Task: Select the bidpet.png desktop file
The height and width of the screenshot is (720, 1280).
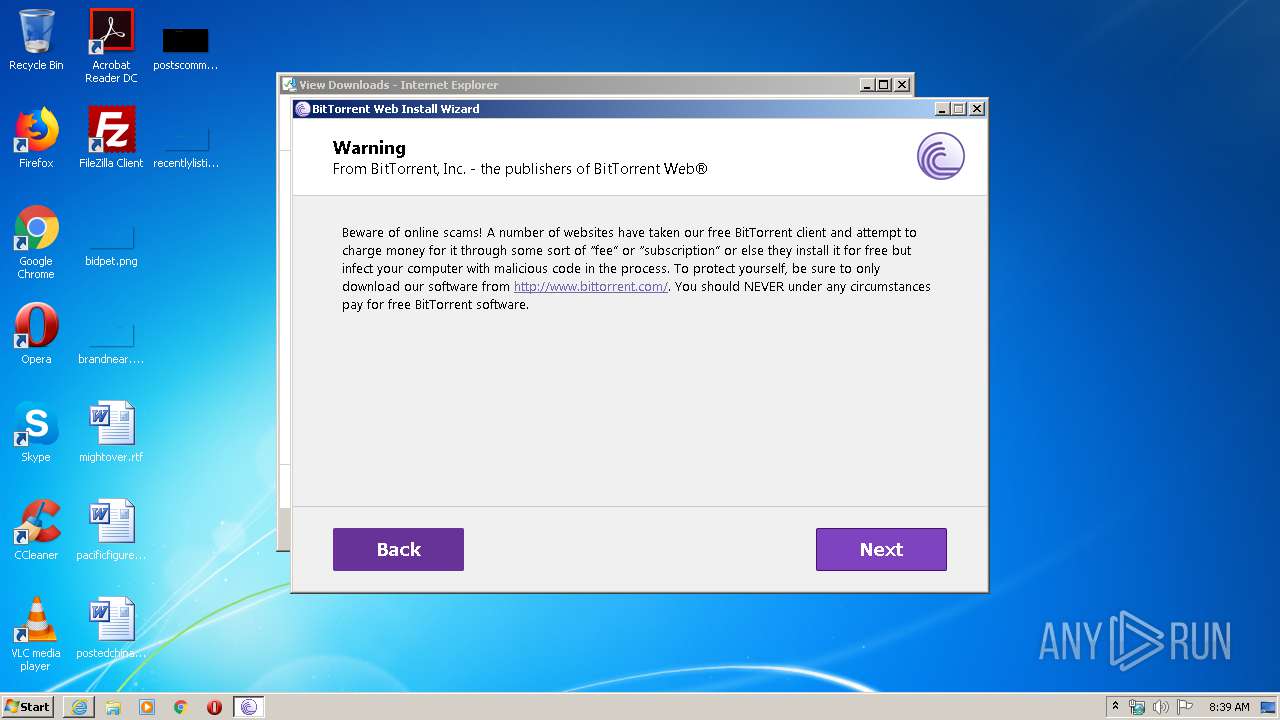Action: (x=111, y=246)
